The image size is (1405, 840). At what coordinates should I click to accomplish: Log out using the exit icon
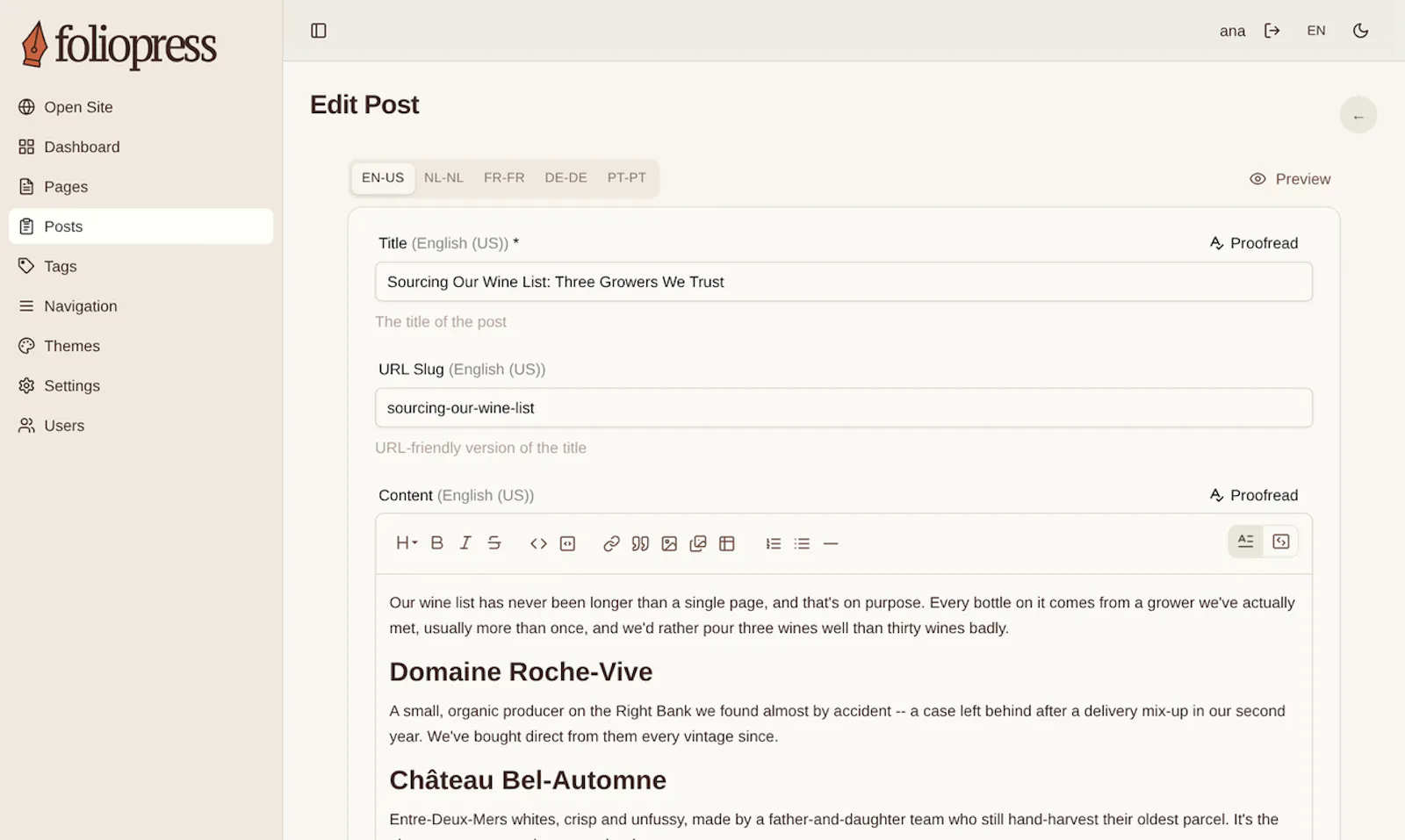1272,31
